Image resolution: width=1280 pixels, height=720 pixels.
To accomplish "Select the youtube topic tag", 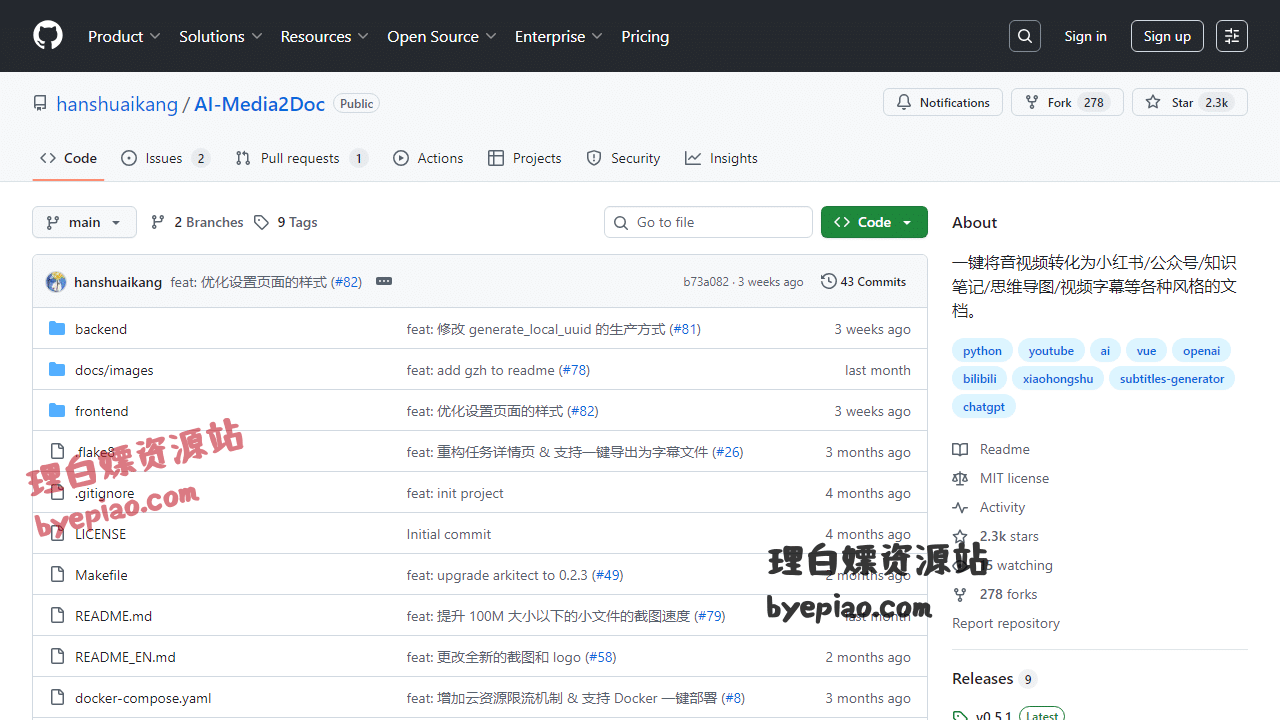I will (x=1051, y=351).
